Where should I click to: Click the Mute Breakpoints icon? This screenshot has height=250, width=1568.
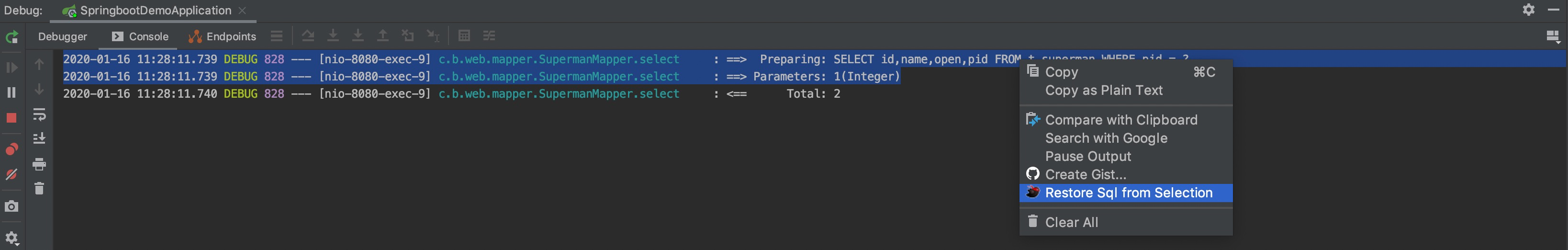tap(11, 174)
